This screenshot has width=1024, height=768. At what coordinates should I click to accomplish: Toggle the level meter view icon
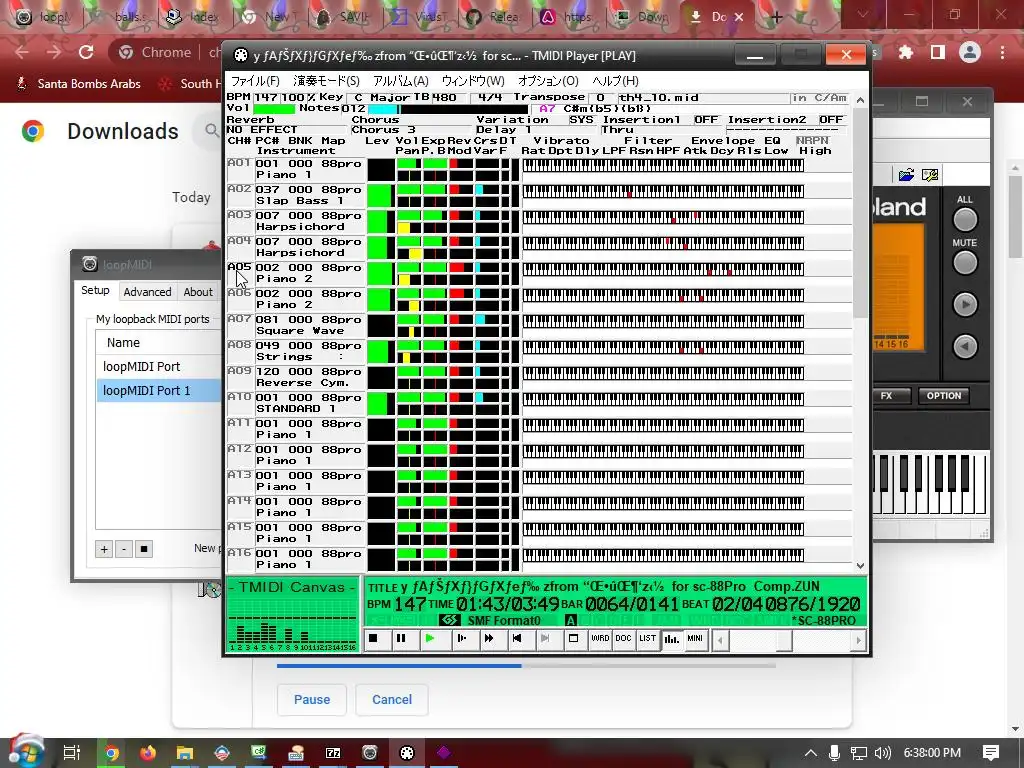[671, 639]
